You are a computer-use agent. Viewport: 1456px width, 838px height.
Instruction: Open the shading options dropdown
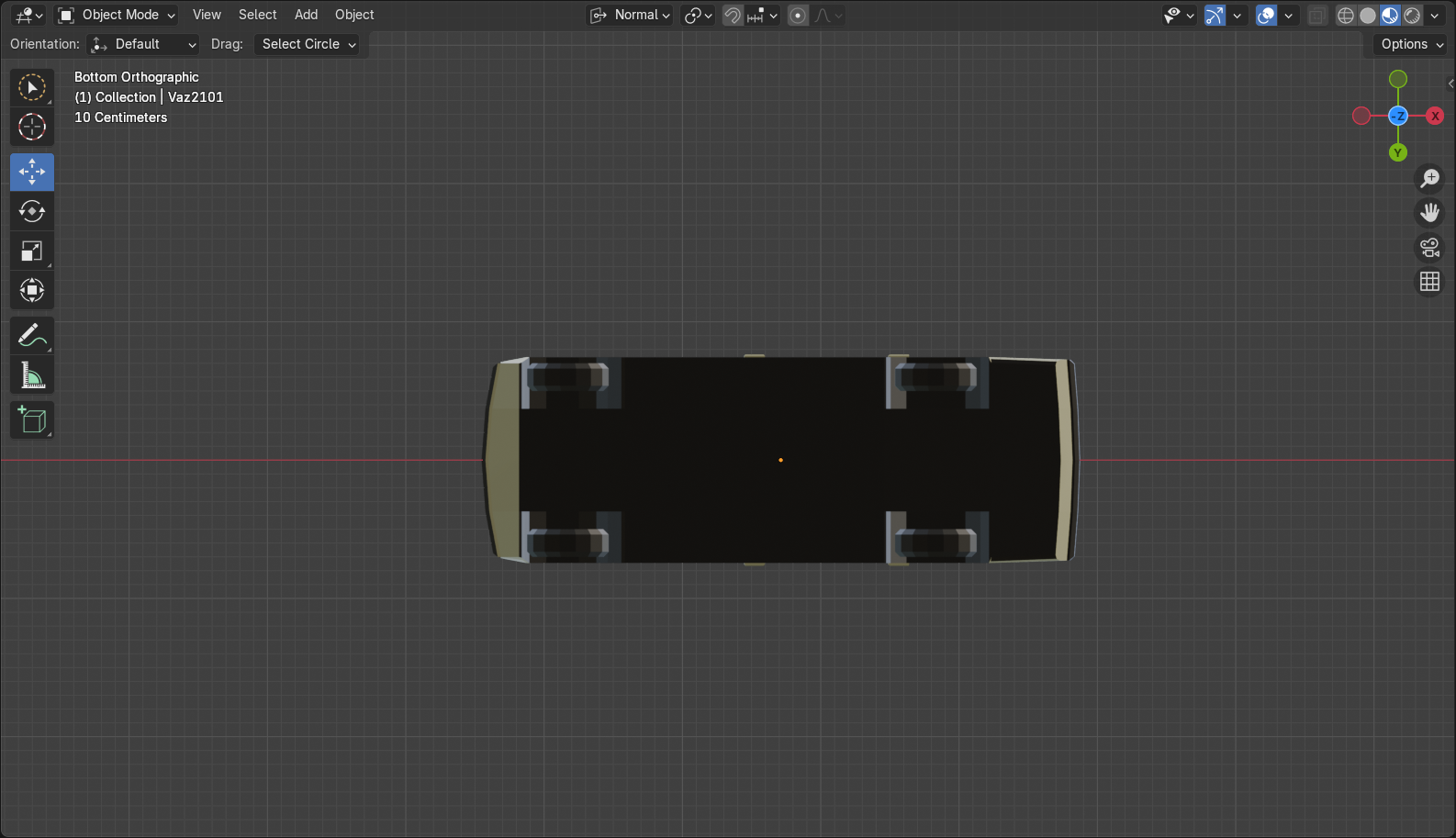pos(1435,15)
